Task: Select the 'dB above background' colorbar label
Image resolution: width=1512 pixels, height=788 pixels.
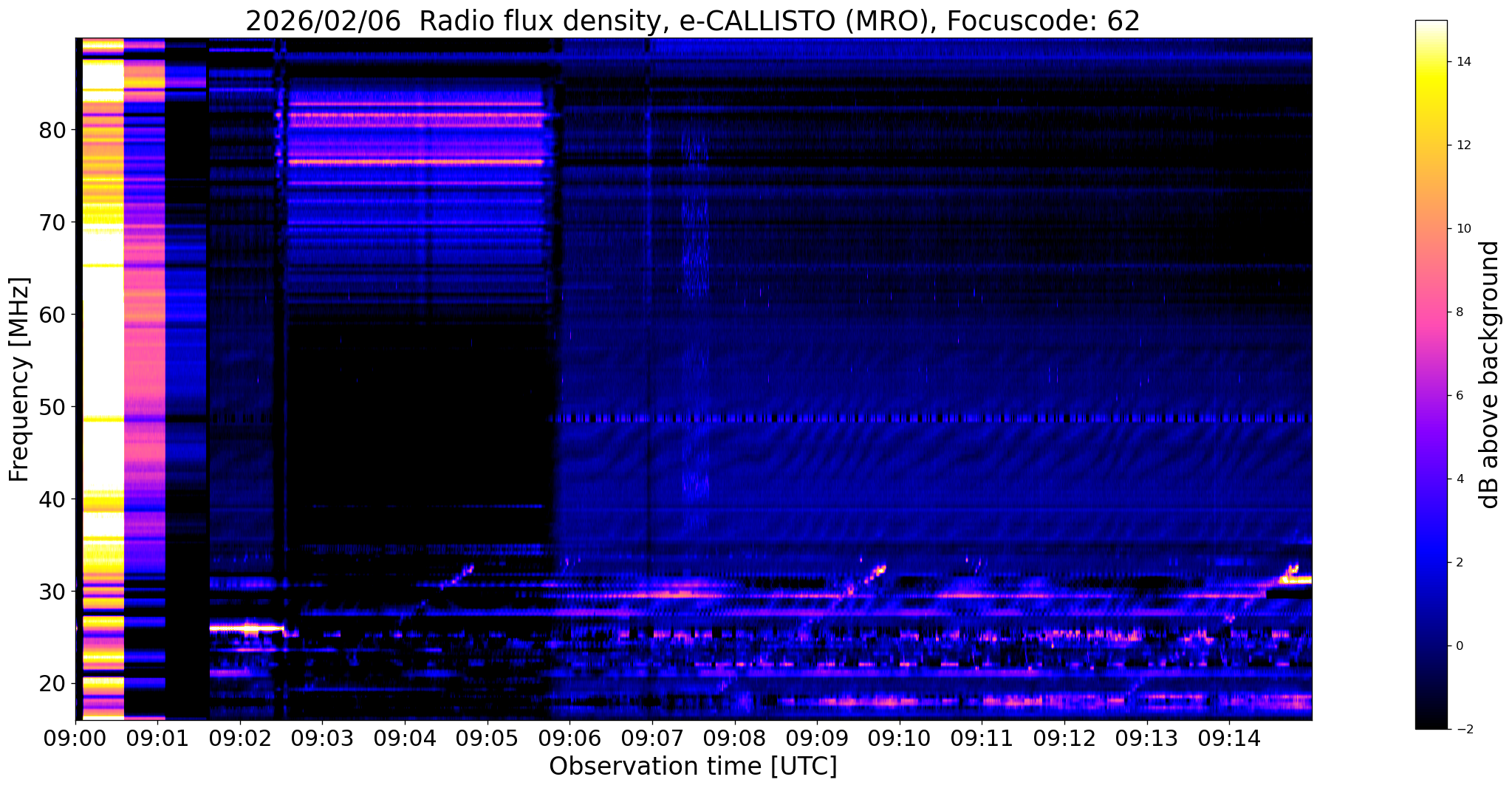Action: click(x=1490, y=374)
